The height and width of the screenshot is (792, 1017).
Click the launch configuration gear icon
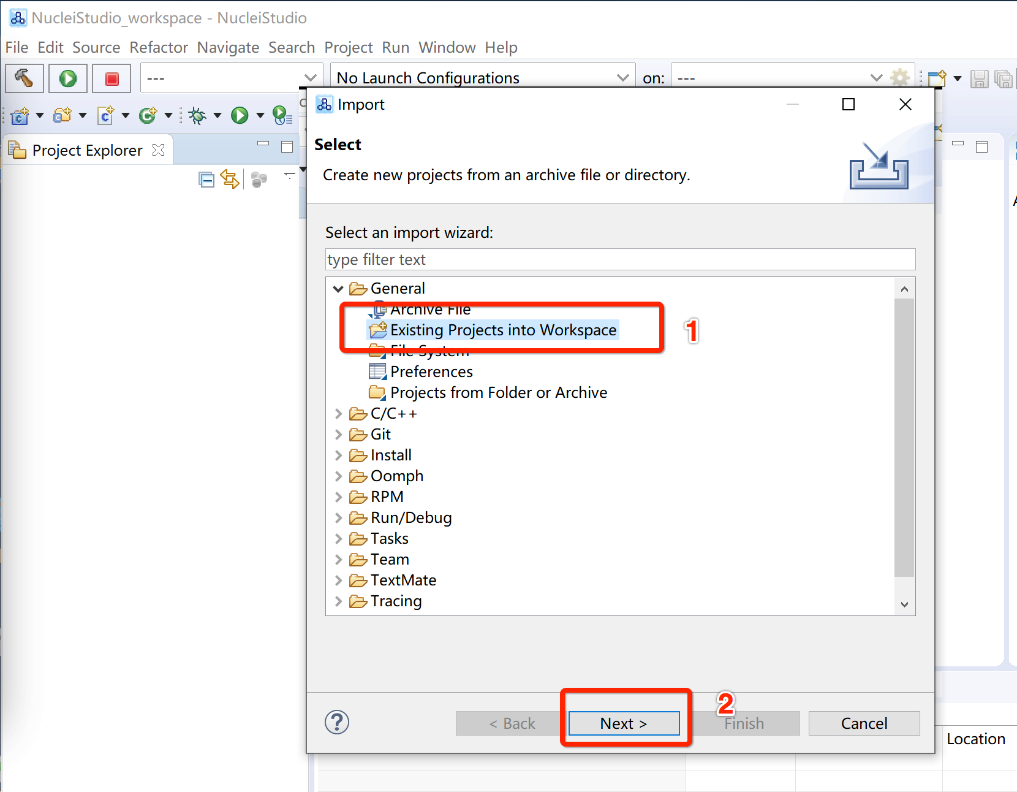900,78
